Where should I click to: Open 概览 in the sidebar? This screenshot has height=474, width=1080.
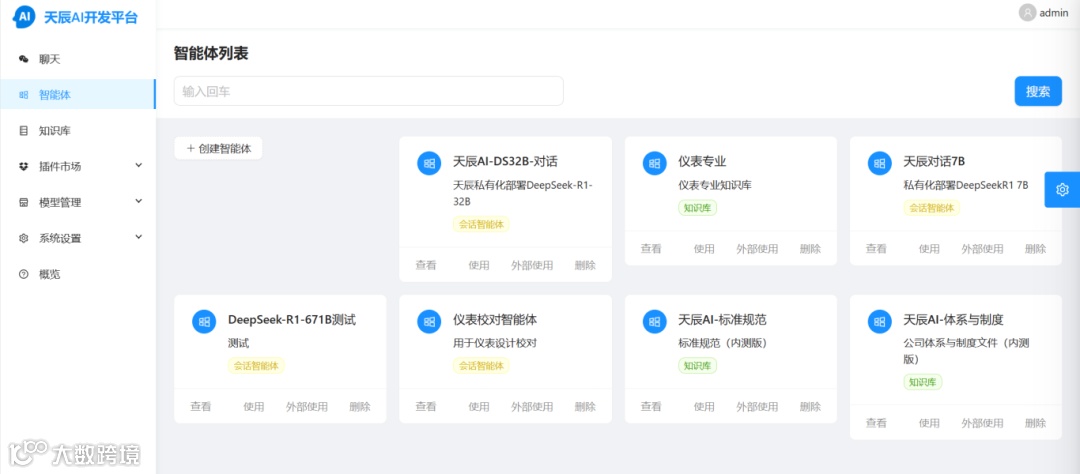[x=78, y=274]
